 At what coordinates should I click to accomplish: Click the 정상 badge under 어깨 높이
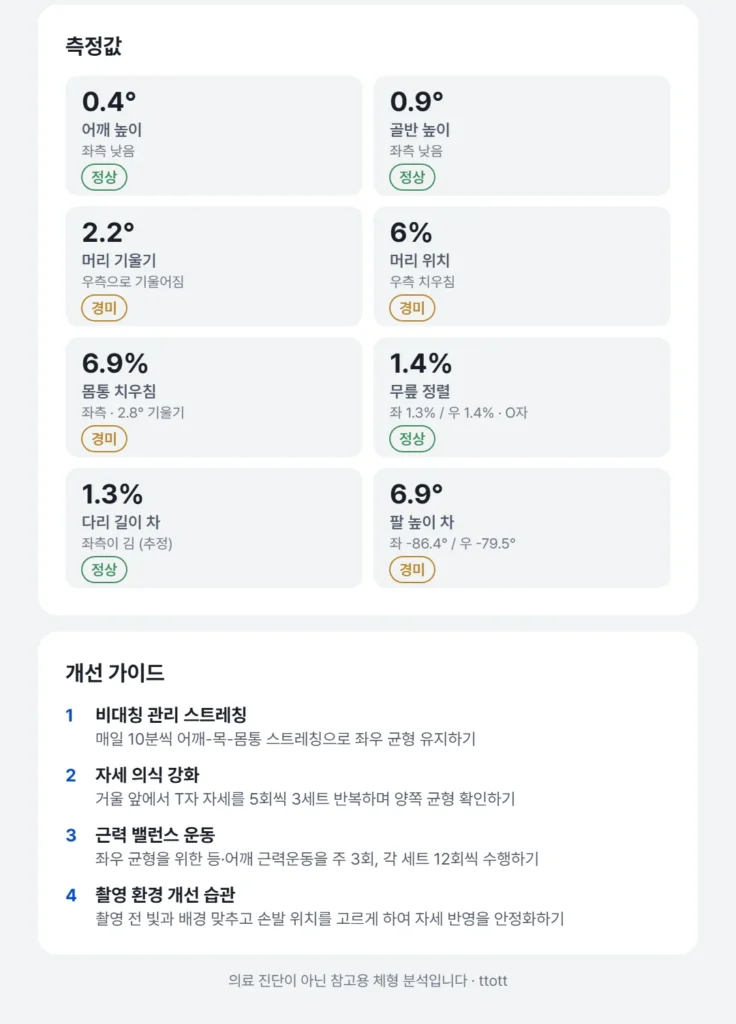pyautogui.click(x=104, y=177)
